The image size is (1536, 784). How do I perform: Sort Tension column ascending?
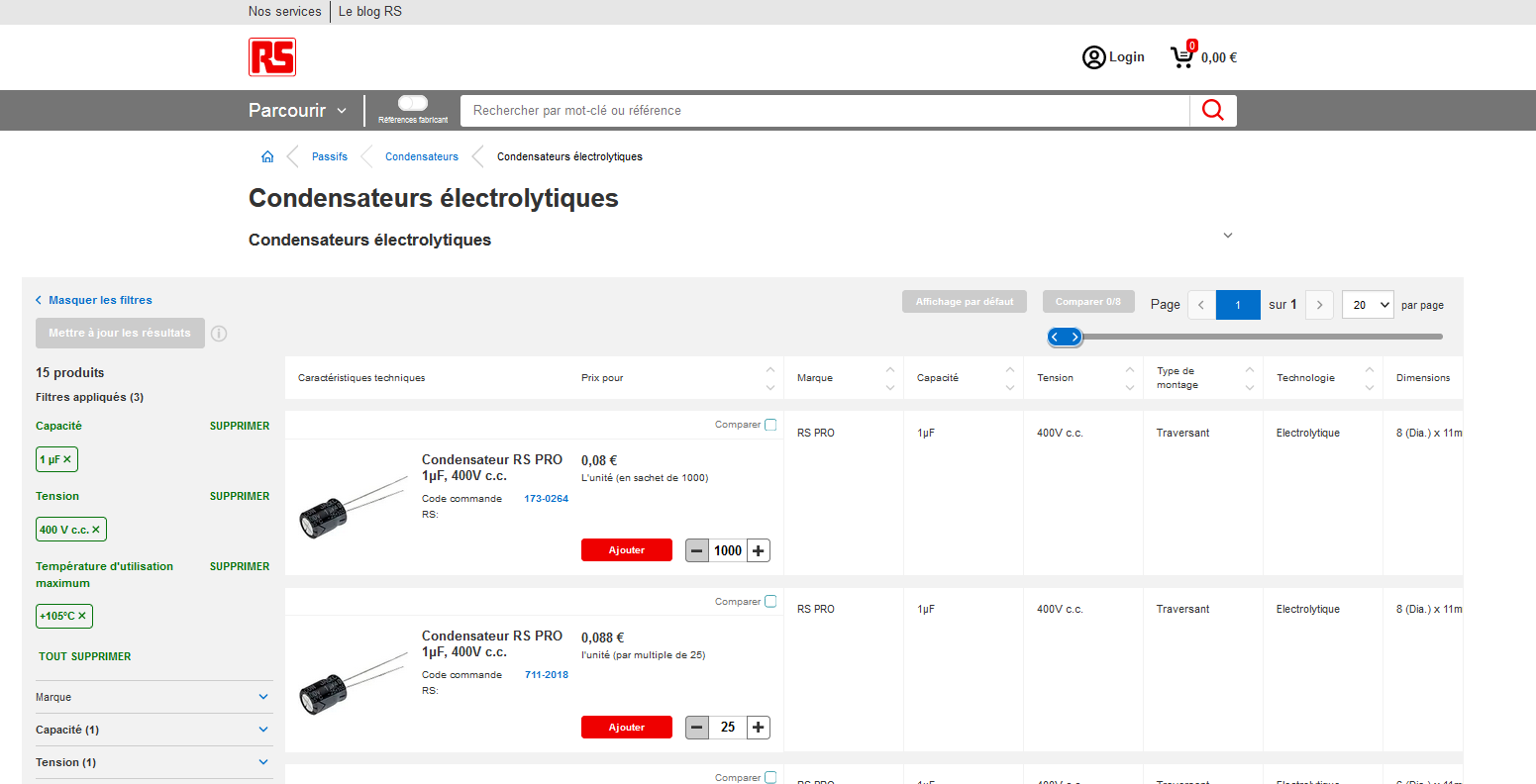click(1130, 369)
